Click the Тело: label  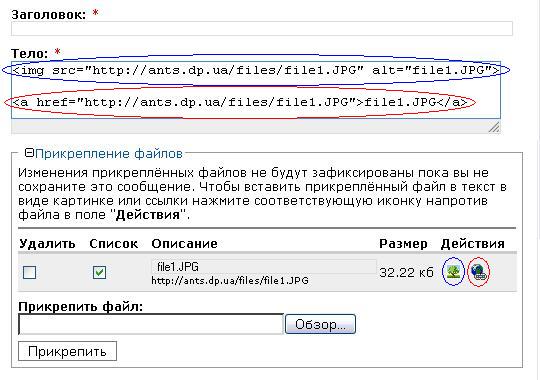(30, 53)
